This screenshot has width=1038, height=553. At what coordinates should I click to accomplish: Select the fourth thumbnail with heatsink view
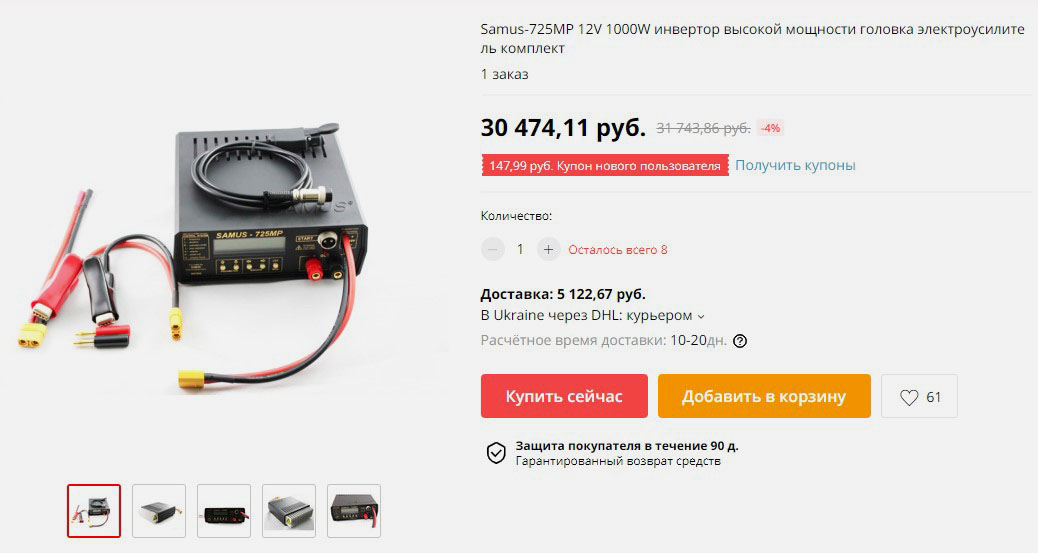[289, 511]
